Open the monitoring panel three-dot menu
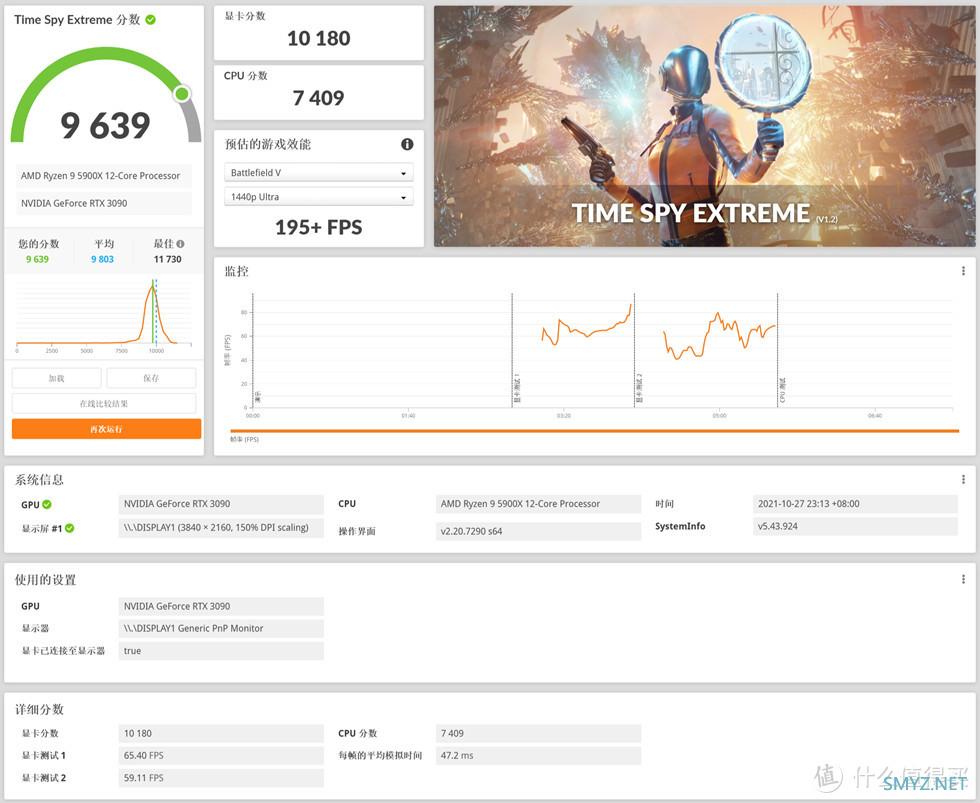This screenshot has height=803, width=980. [x=963, y=271]
